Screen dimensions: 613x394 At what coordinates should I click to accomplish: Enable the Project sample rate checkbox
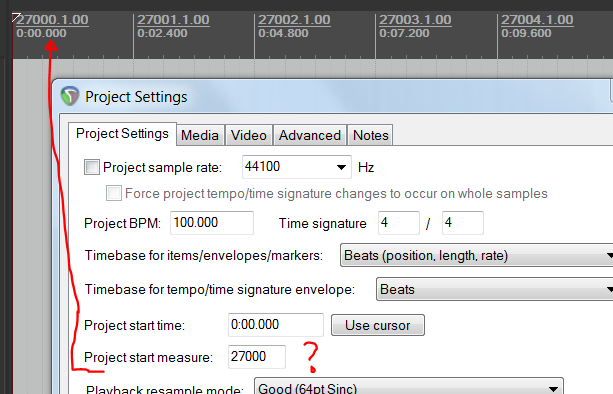(x=92, y=167)
